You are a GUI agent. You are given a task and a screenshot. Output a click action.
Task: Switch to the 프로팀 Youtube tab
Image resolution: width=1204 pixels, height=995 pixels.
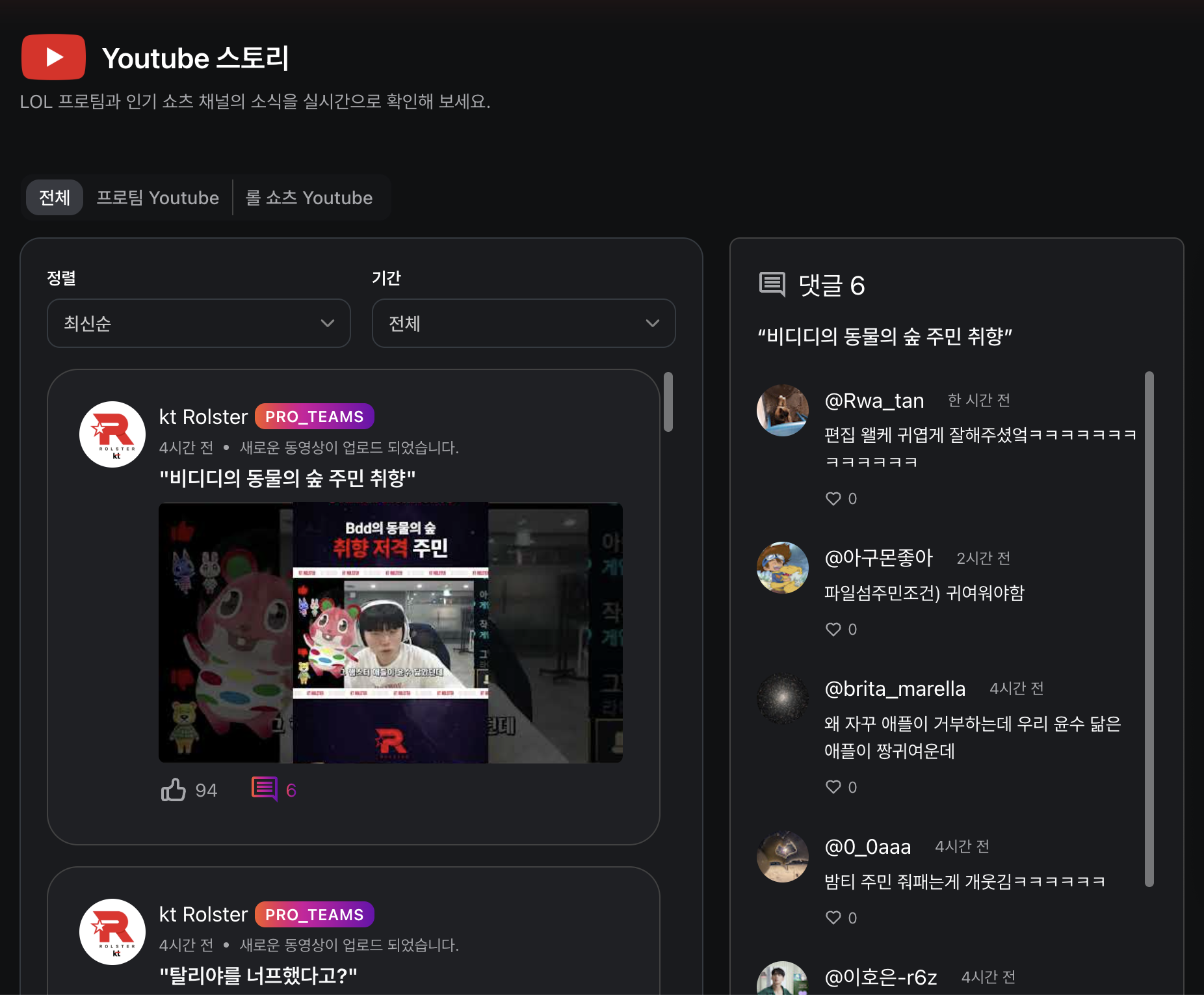157,198
